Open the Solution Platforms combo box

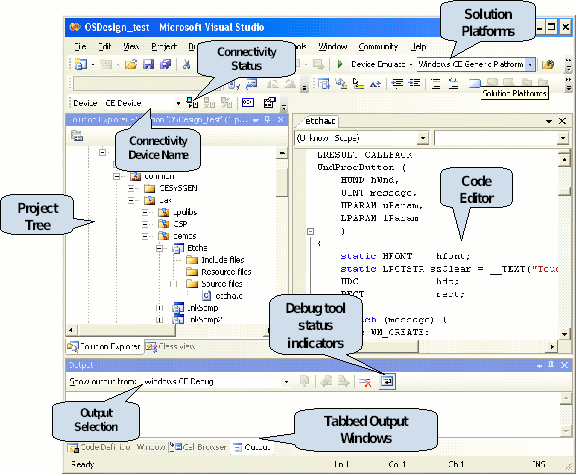(530, 65)
